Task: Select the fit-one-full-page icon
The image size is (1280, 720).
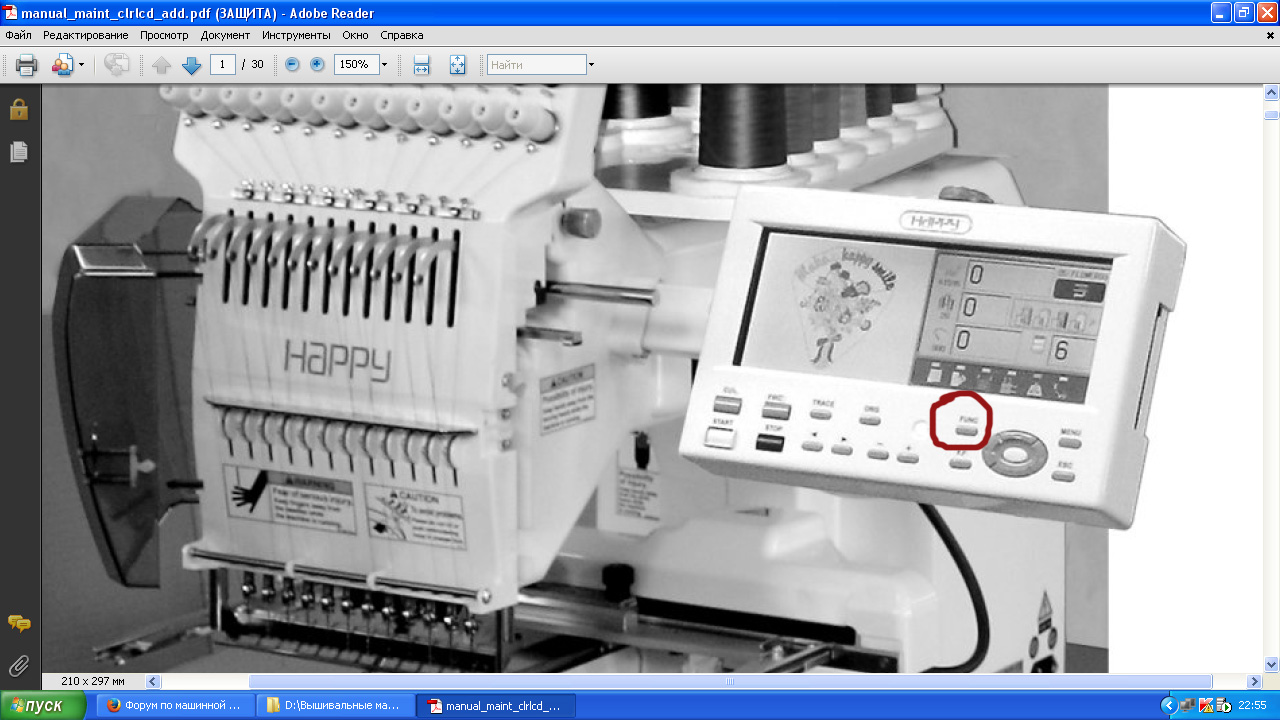Action: tap(457, 65)
